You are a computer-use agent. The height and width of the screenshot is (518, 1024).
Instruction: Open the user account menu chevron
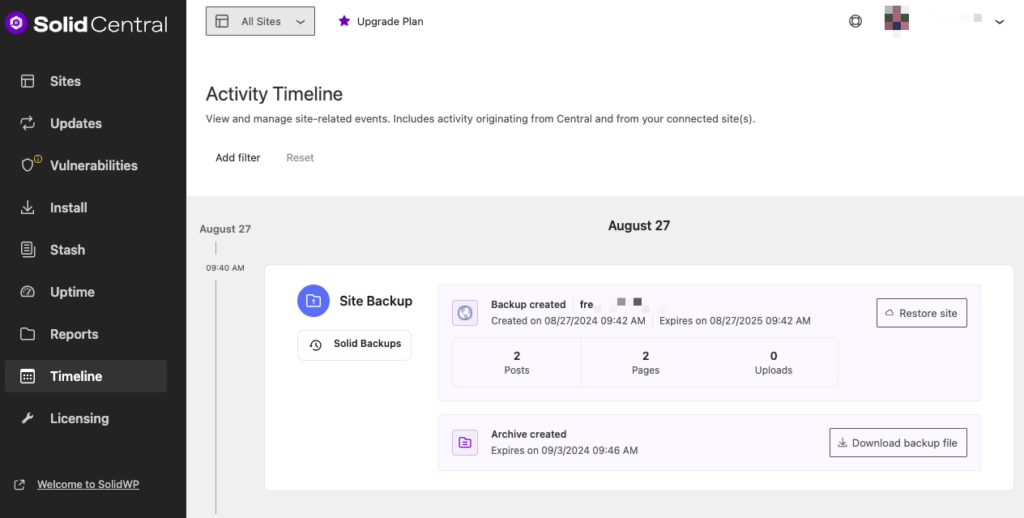[998, 22]
